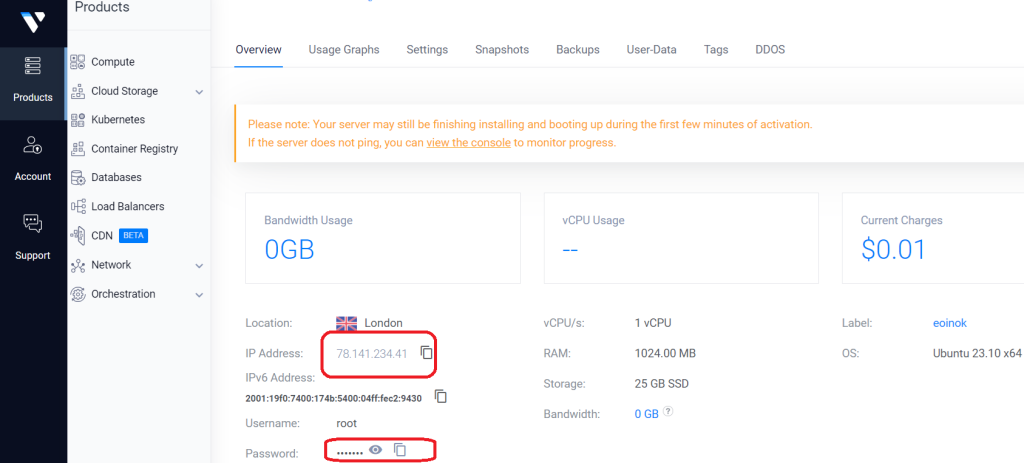
Task: Expand the Cloud Storage submenu chevron
Action: 199,92
